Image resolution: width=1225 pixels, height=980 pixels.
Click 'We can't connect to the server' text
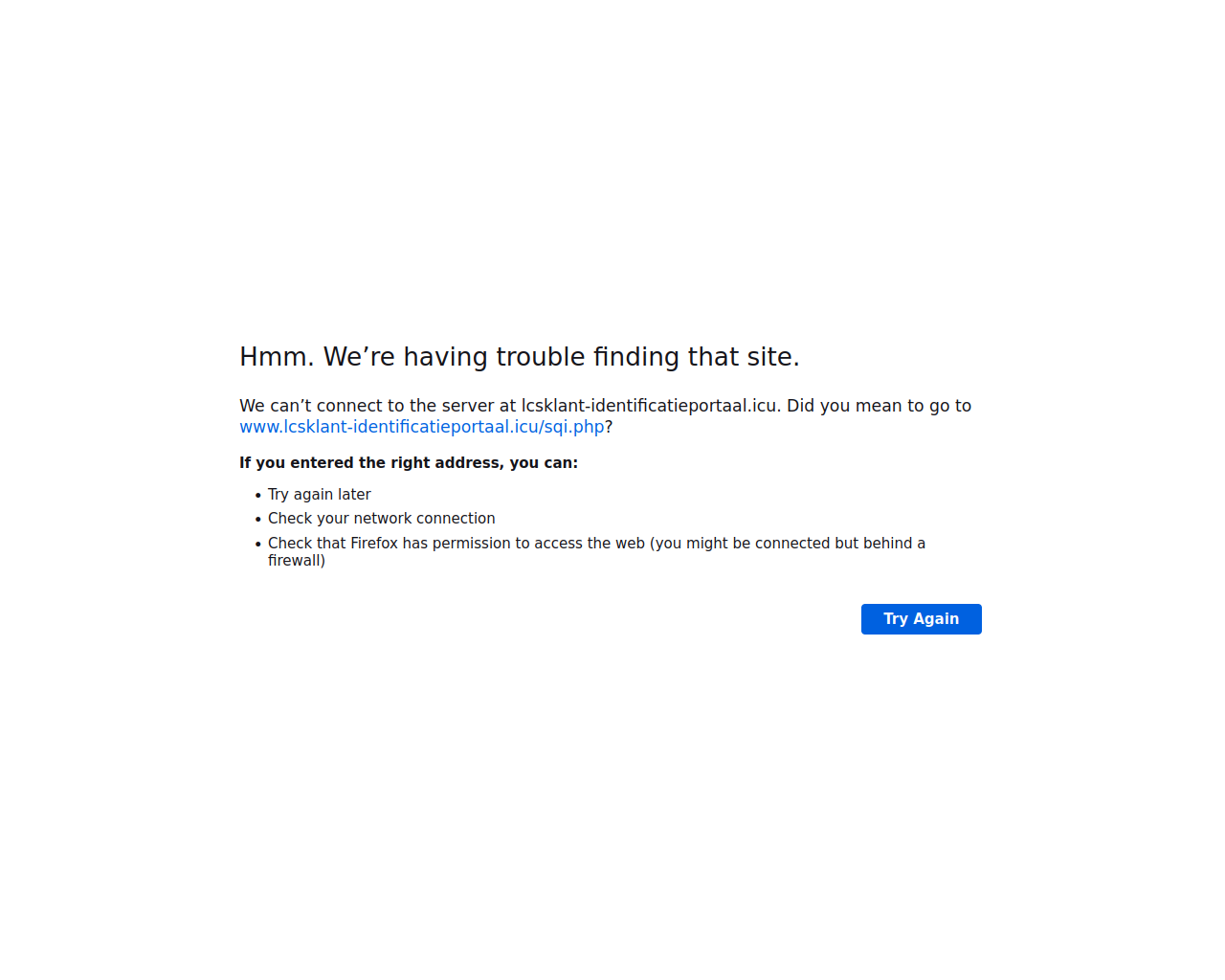(367, 406)
